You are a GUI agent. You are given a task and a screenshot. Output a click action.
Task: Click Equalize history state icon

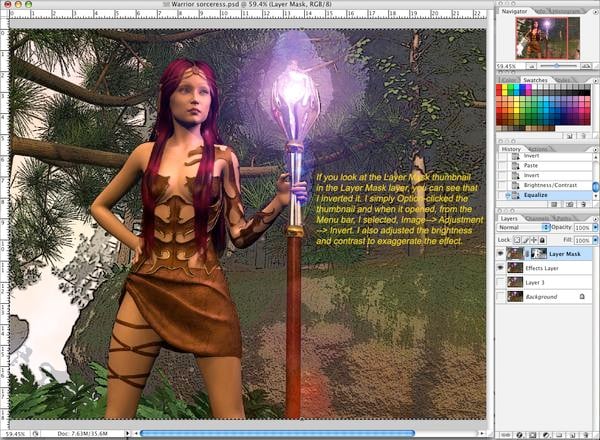tap(515, 195)
